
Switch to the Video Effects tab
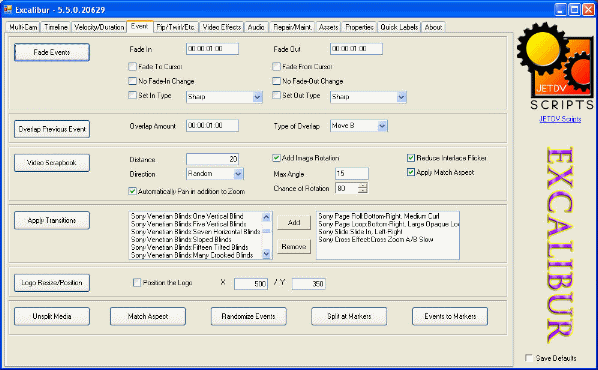point(222,27)
